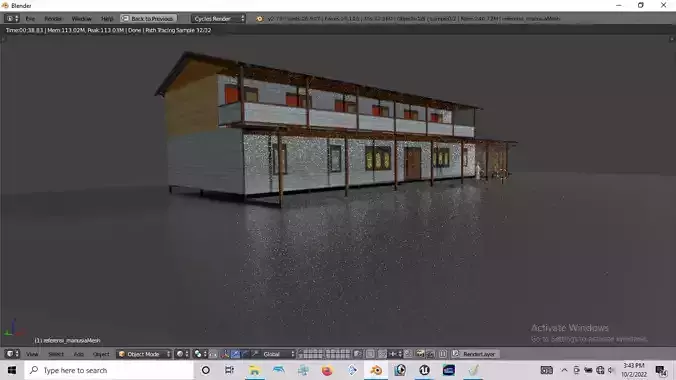Toggle the proportional editing icon
Screen dimensions: 676x380
click(370, 354)
